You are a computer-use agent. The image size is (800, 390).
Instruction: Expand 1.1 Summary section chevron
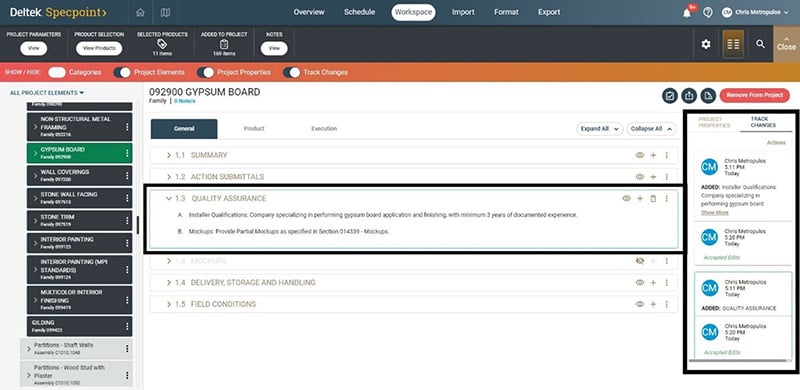click(x=169, y=155)
